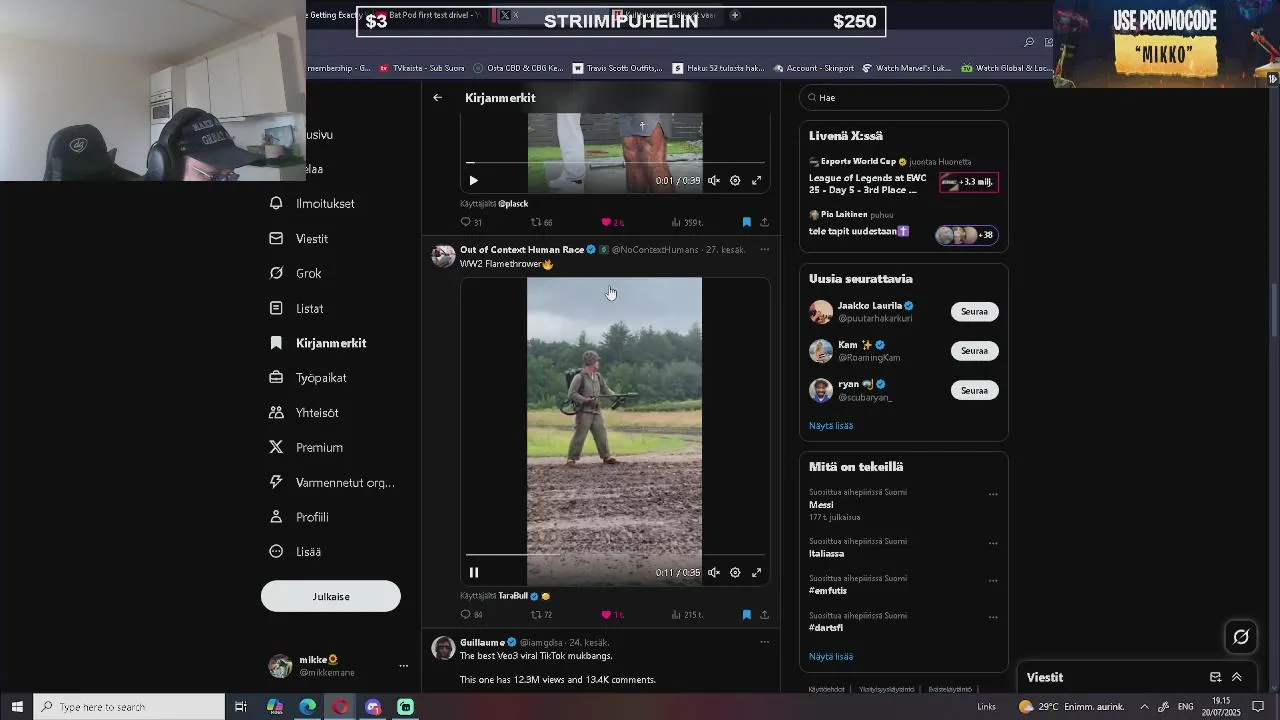Open the floating Grok button
Image resolution: width=1280 pixels, height=720 pixels.
(x=1241, y=636)
